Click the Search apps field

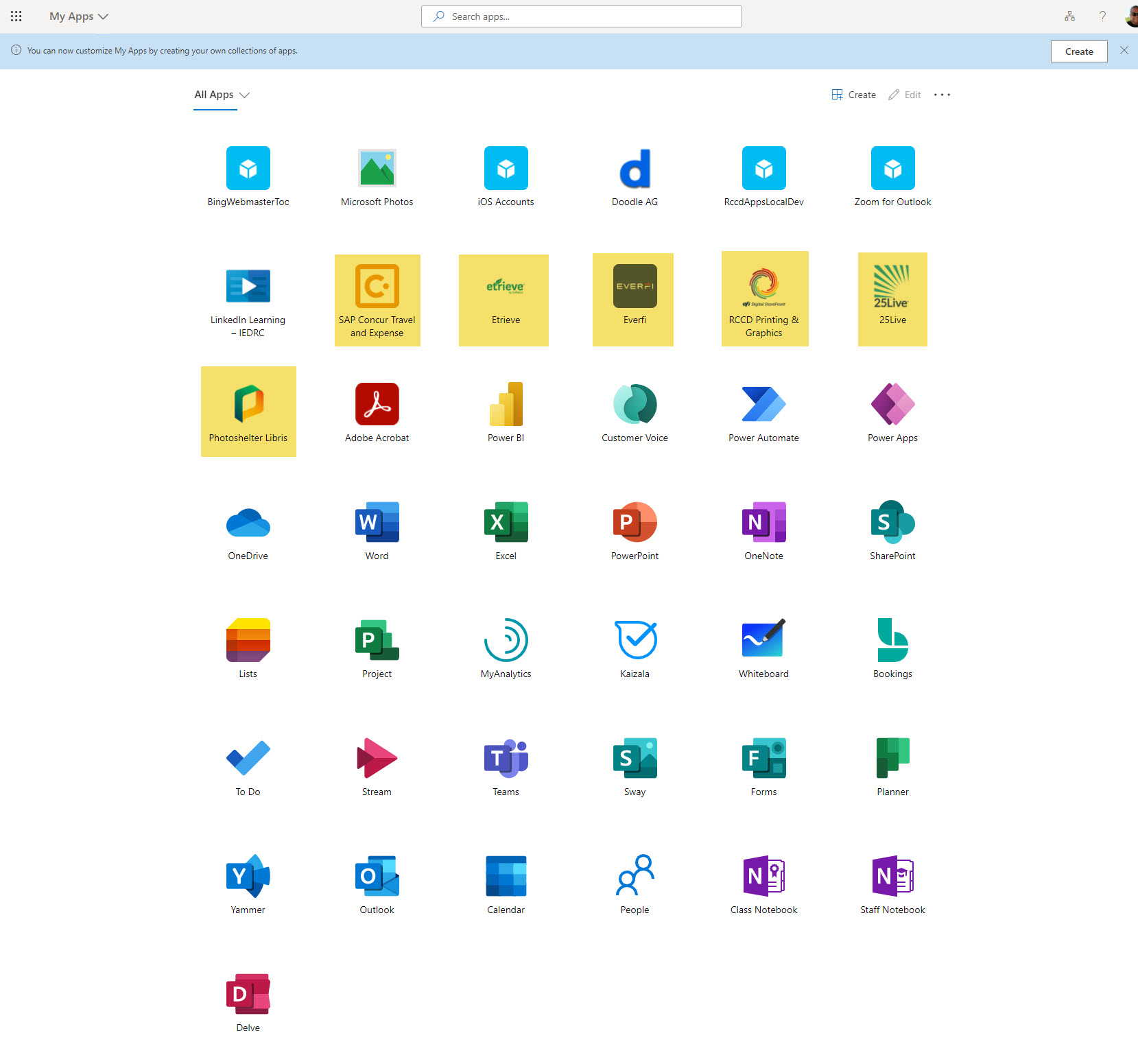(x=582, y=16)
